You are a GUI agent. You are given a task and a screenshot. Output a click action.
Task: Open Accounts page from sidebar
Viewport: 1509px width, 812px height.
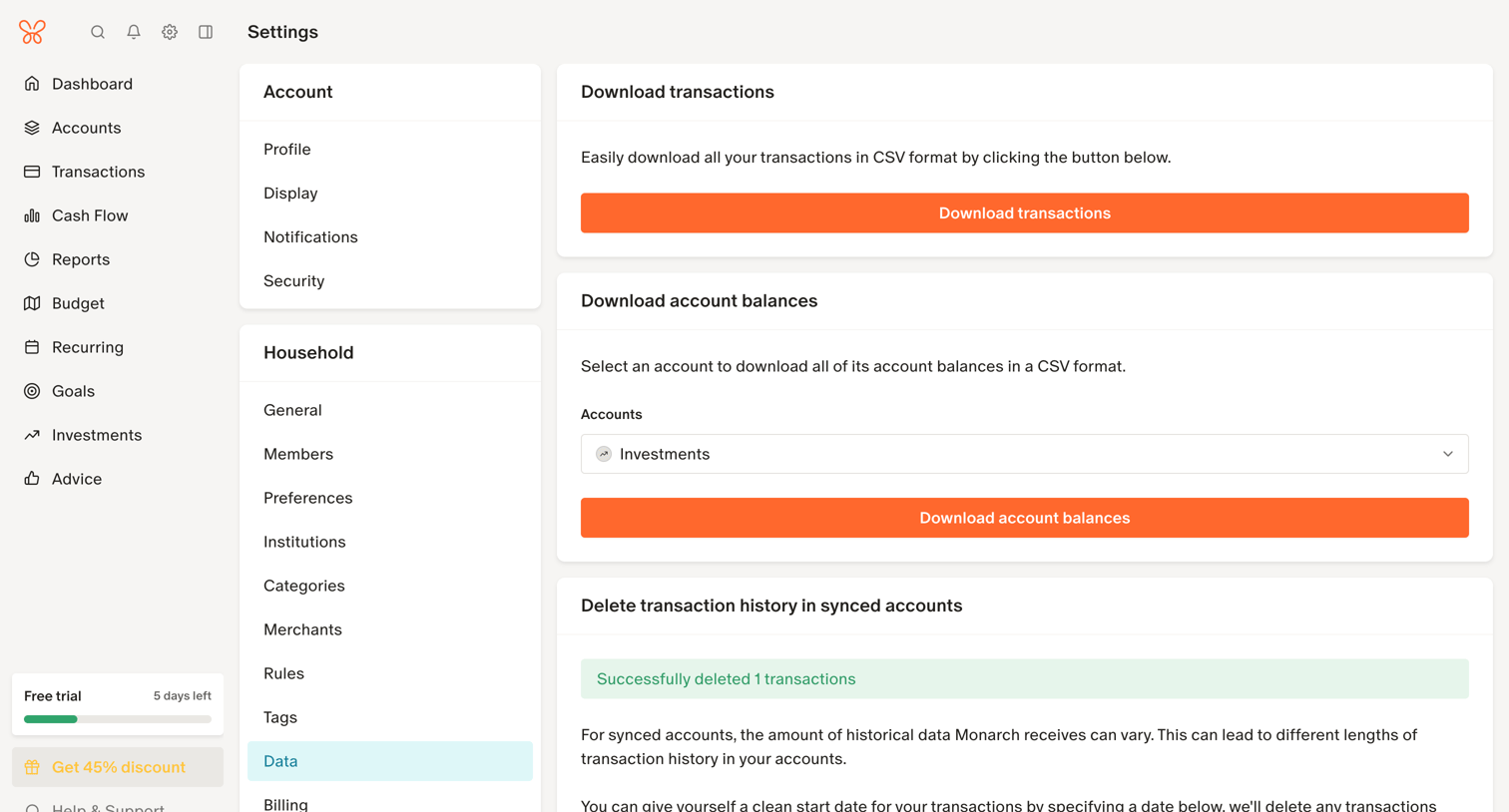click(x=118, y=128)
